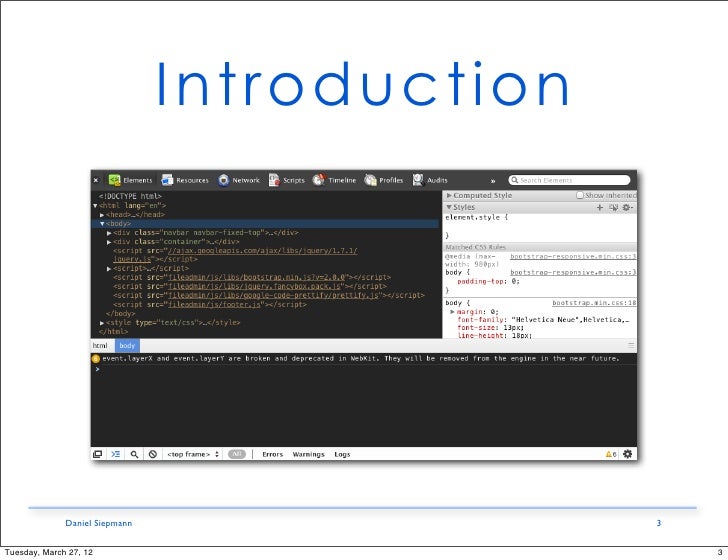Open bootstrap-responsive.min.css link beside body rule

click(x=573, y=273)
